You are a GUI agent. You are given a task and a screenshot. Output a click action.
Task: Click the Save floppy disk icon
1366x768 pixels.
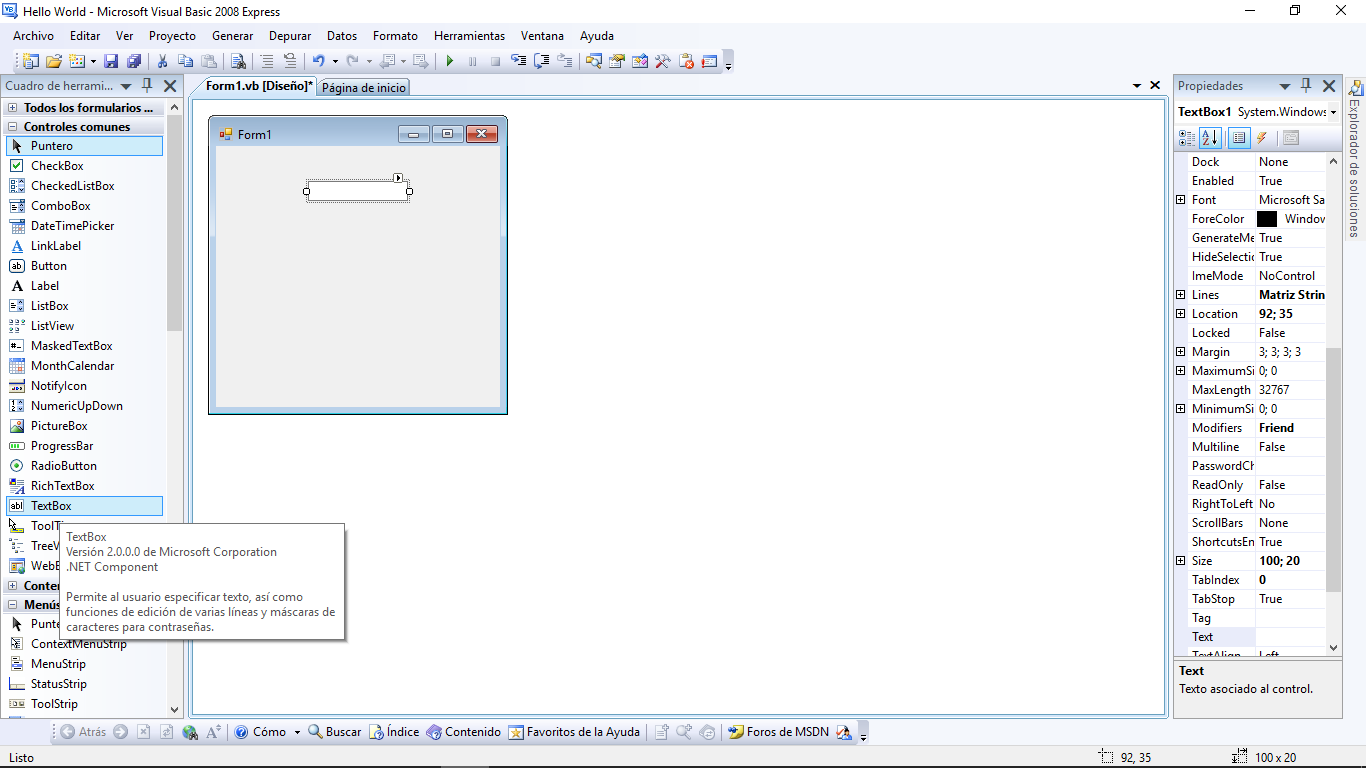pyautogui.click(x=111, y=61)
